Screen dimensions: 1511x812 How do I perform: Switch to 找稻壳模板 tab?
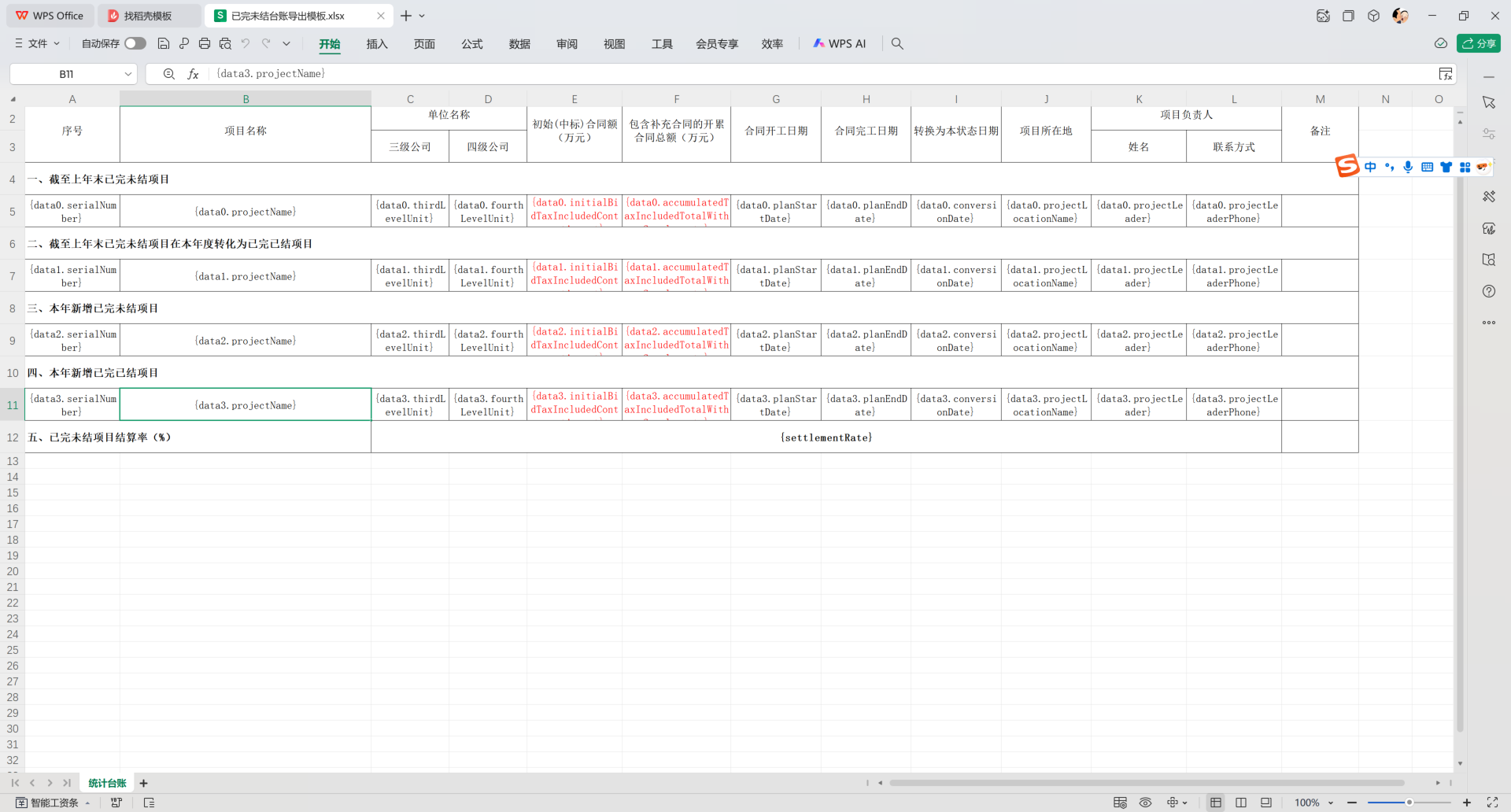(150, 16)
